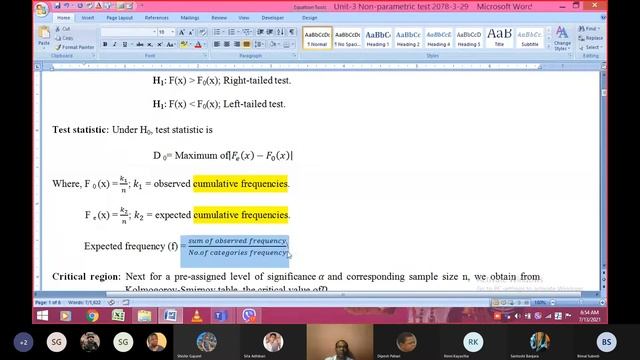Apply the Title style
This screenshot has width=640, height=360.
click(x=499, y=38)
